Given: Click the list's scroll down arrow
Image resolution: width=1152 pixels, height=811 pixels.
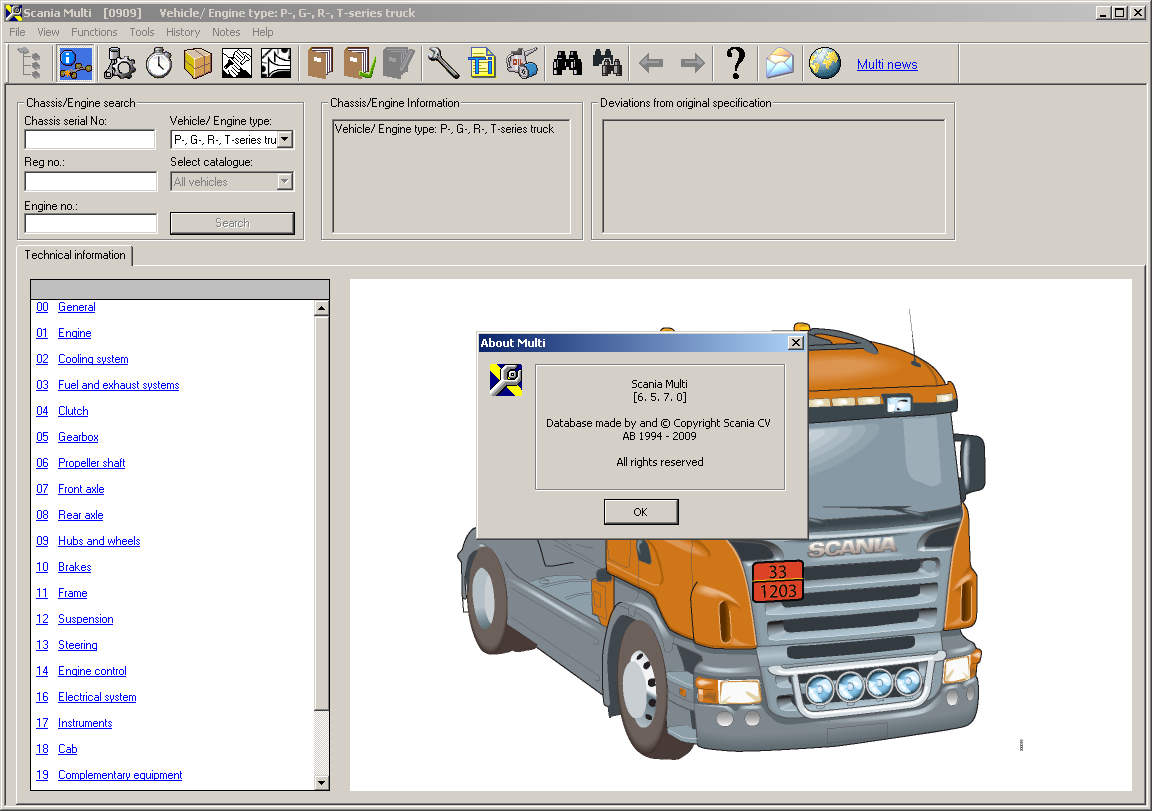Looking at the screenshot, I should click(322, 782).
